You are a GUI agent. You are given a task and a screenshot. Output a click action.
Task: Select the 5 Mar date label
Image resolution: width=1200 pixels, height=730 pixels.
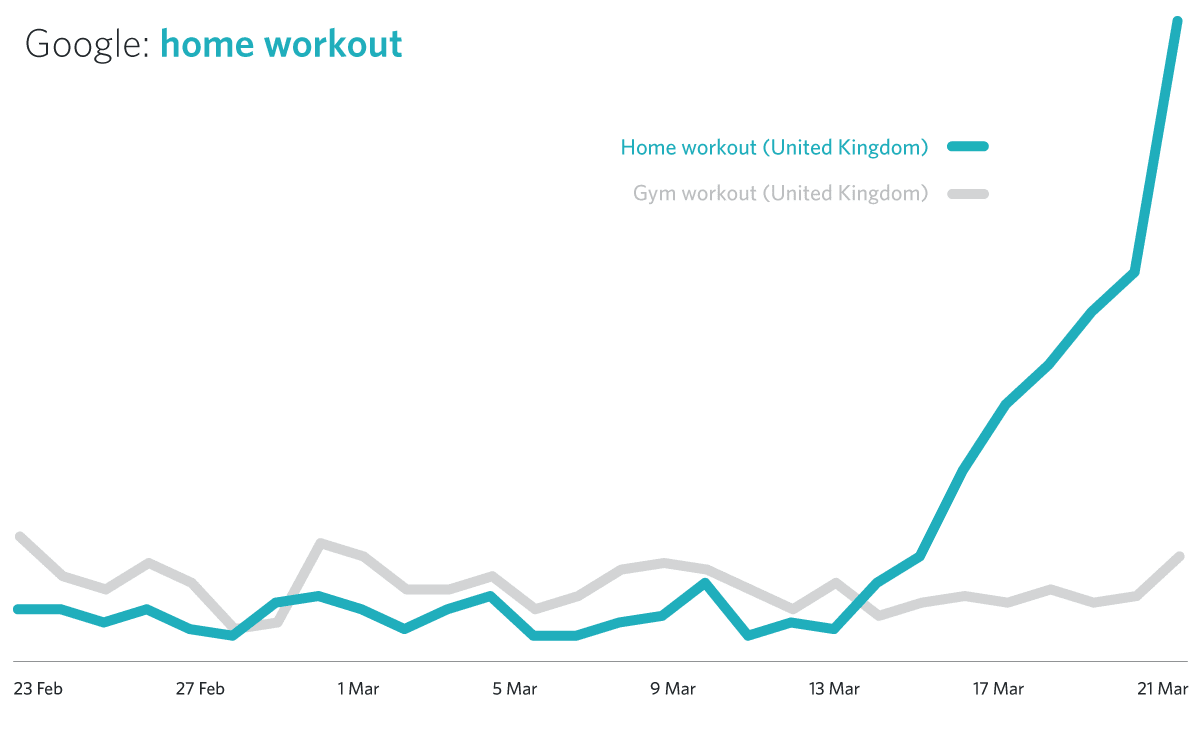(515, 689)
